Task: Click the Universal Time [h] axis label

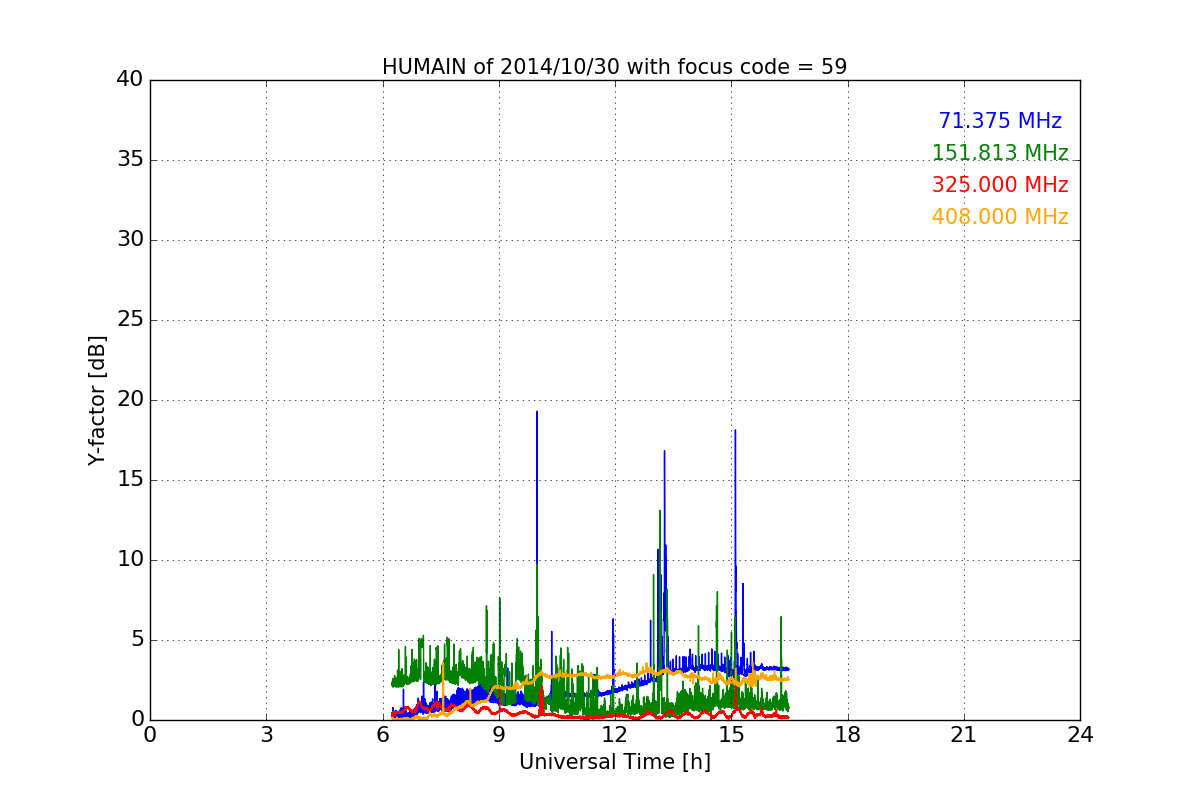Action: coord(614,762)
